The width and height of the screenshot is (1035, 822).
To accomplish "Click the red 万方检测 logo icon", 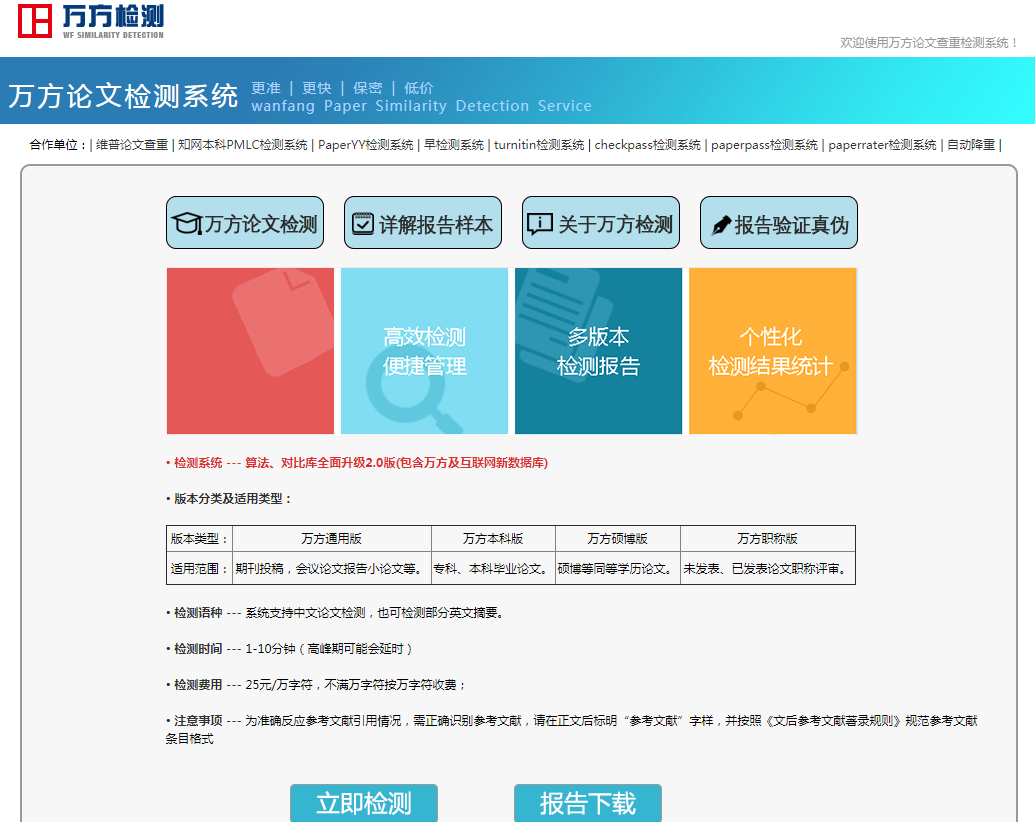I will click(x=34, y=20).
